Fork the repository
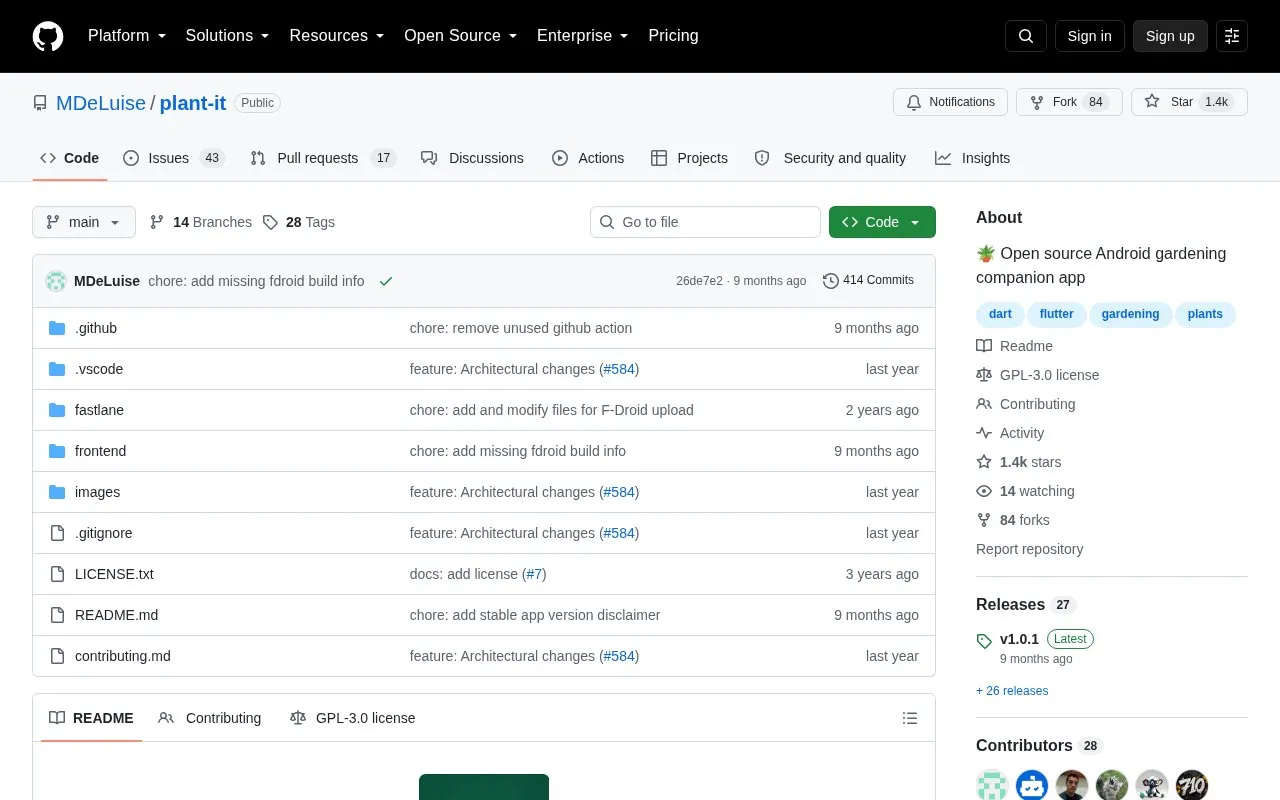This screenshot has height=800, width=1280. tap(1069, 102)
